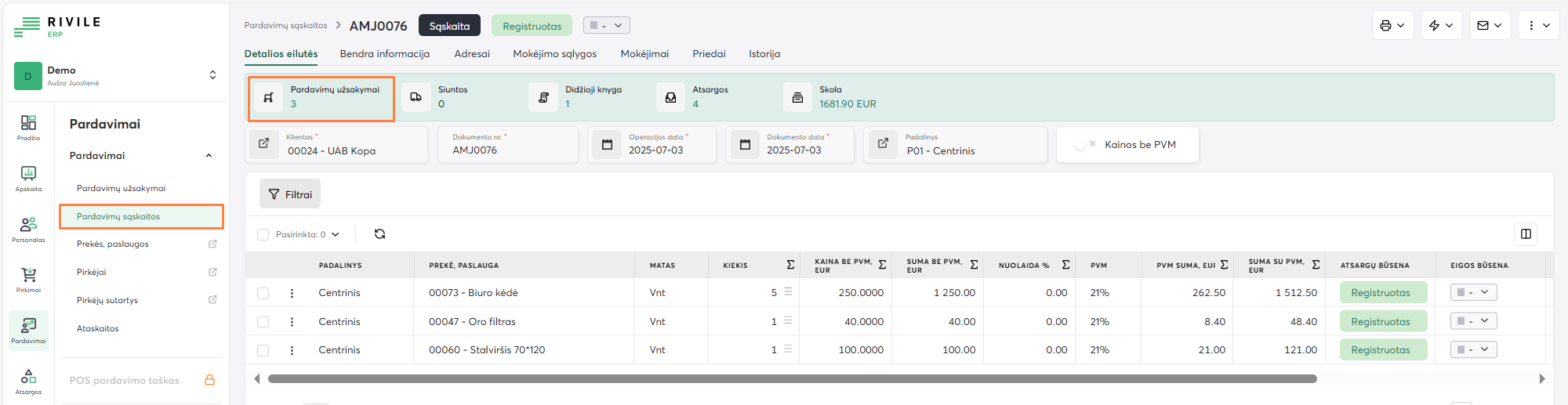Open the Demo company switcher

coord(212,75)
